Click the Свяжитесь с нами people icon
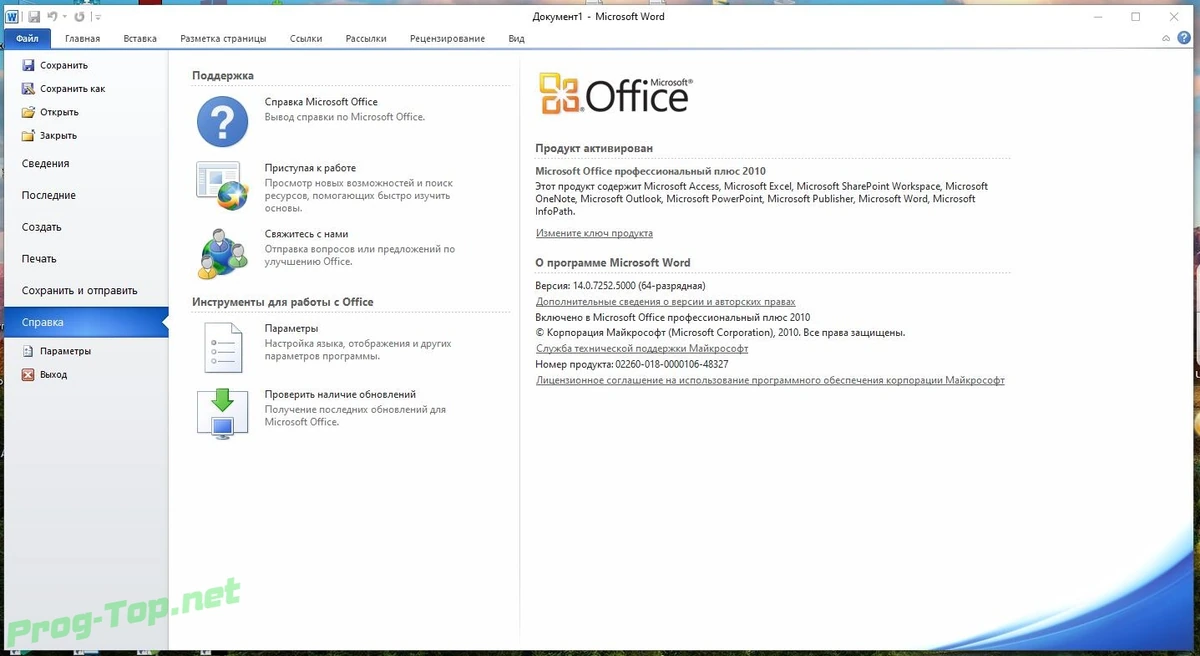The width and height of the screenshot is (1200, 656). point(222,253)
